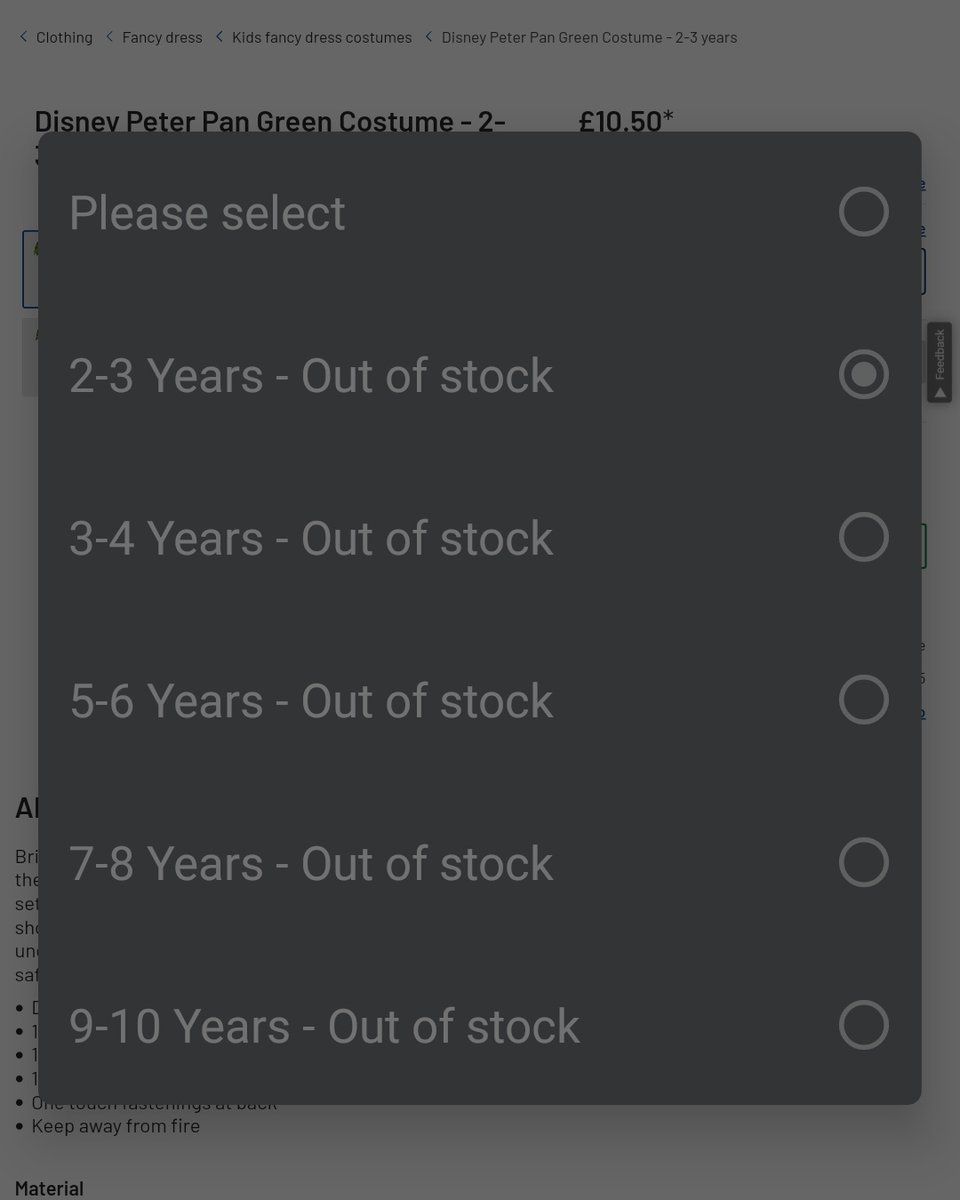The image size is (960, 1200).
Task: Click the Feedback tab arrow icon
Action: pos(939,393)
